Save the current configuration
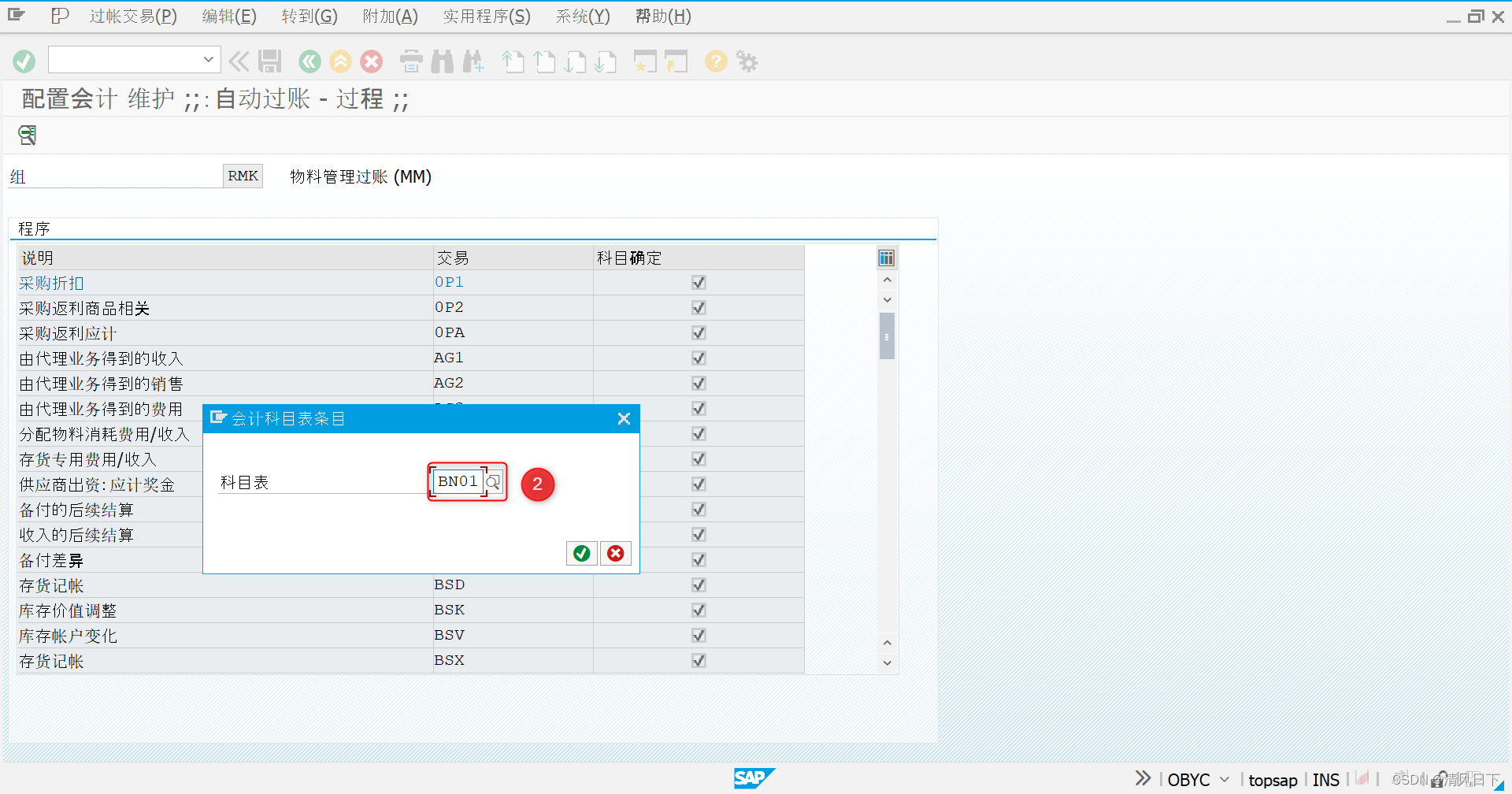 pyautogui.click(x=269, y=61)
